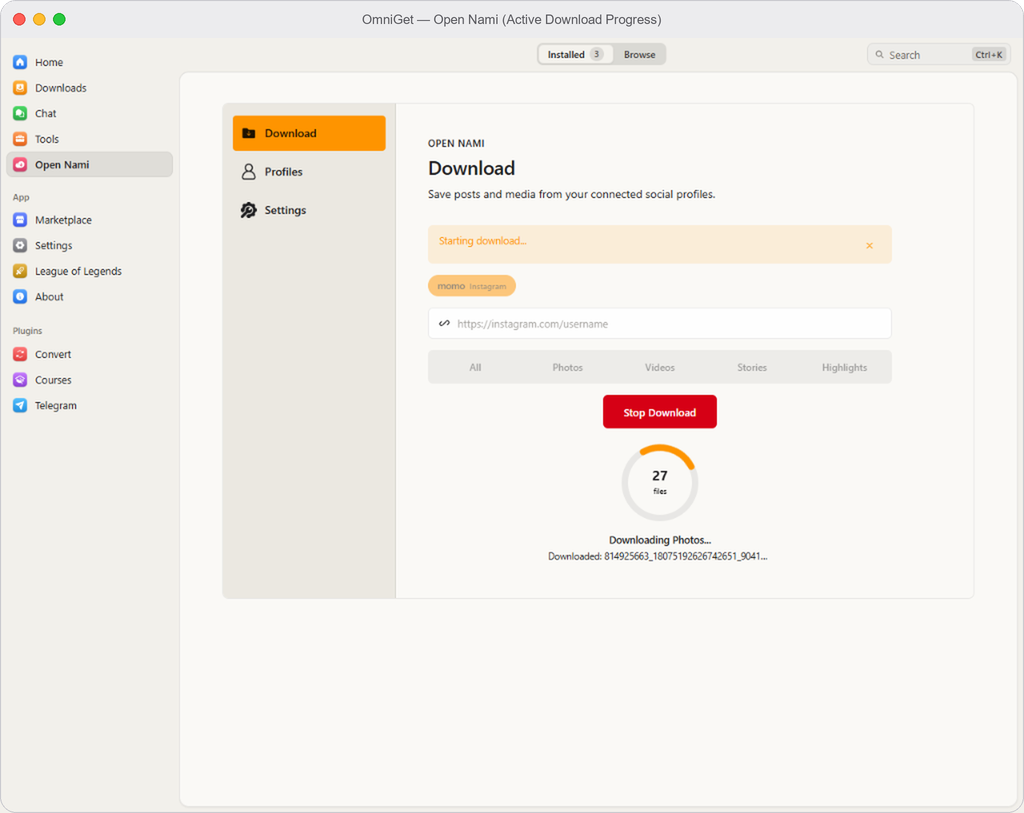Viewport: 1024px width, 813px height.
Task: Click the Open Nami Settings gear icon
Action: [x=249, y=210]
